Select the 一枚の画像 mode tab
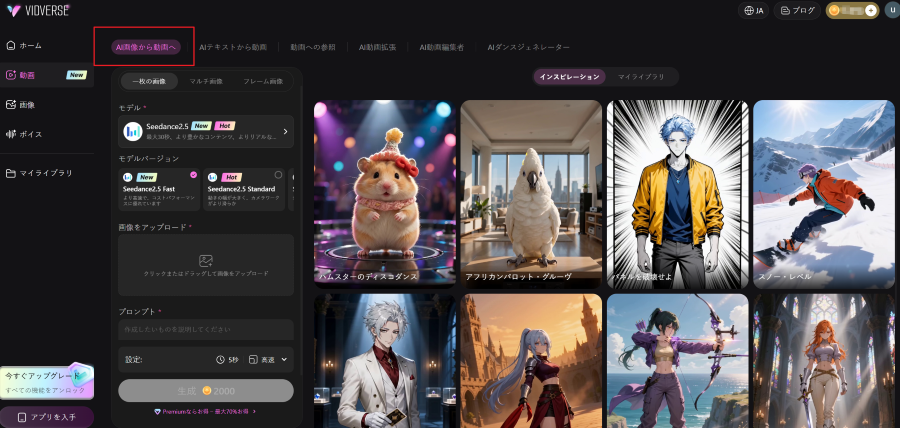Viewport: 900px width, 428px height. (x=149, y=81)
